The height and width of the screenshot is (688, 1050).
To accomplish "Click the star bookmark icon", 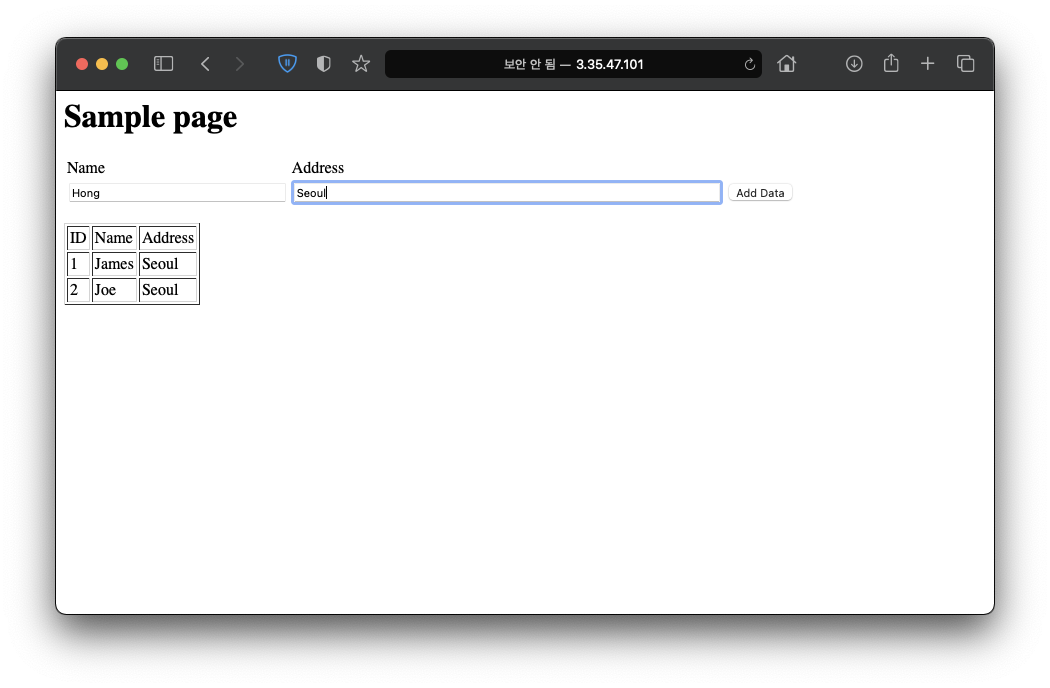I will [x=361, y=64].
